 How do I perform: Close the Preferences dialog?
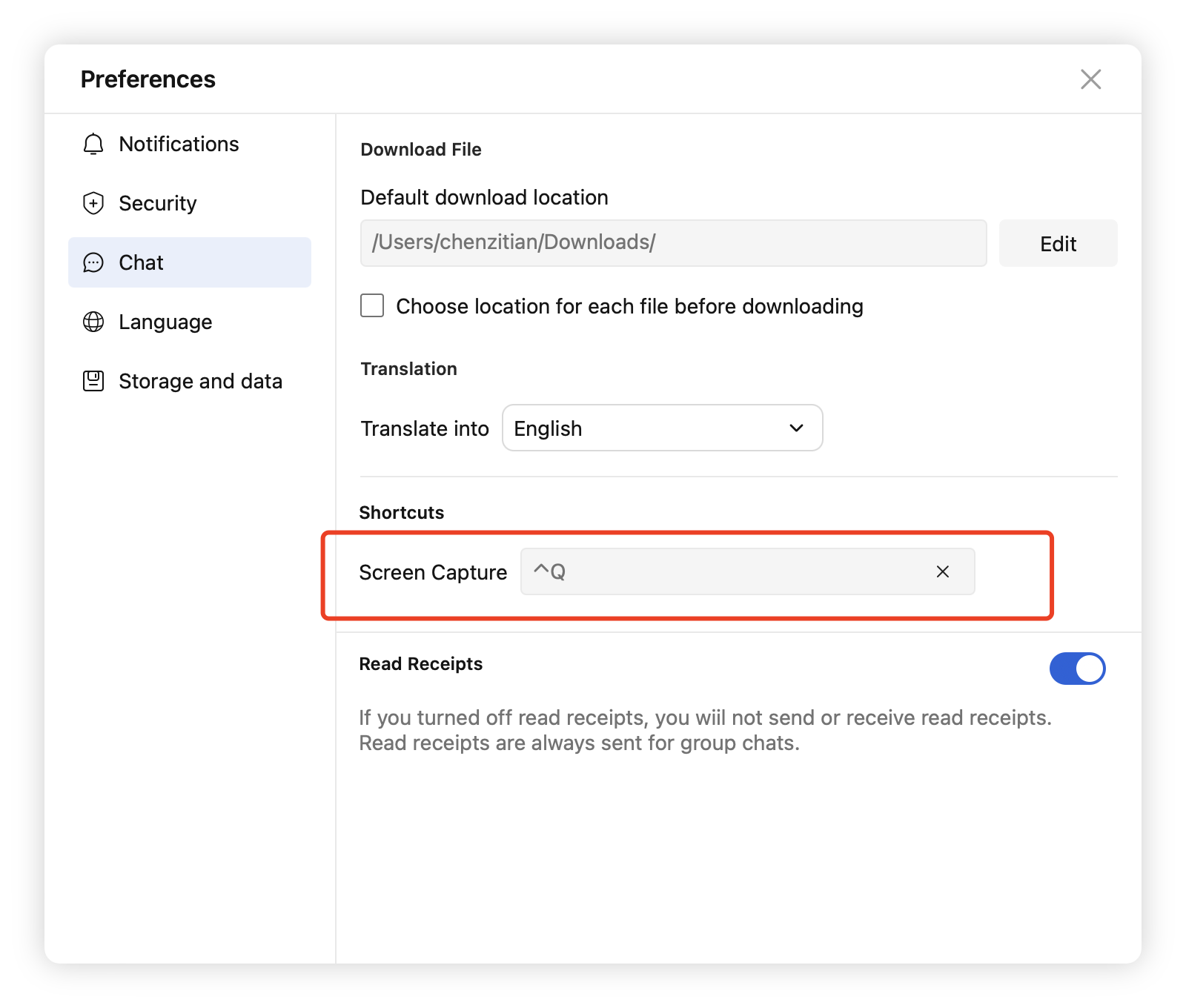(1090, 79)
